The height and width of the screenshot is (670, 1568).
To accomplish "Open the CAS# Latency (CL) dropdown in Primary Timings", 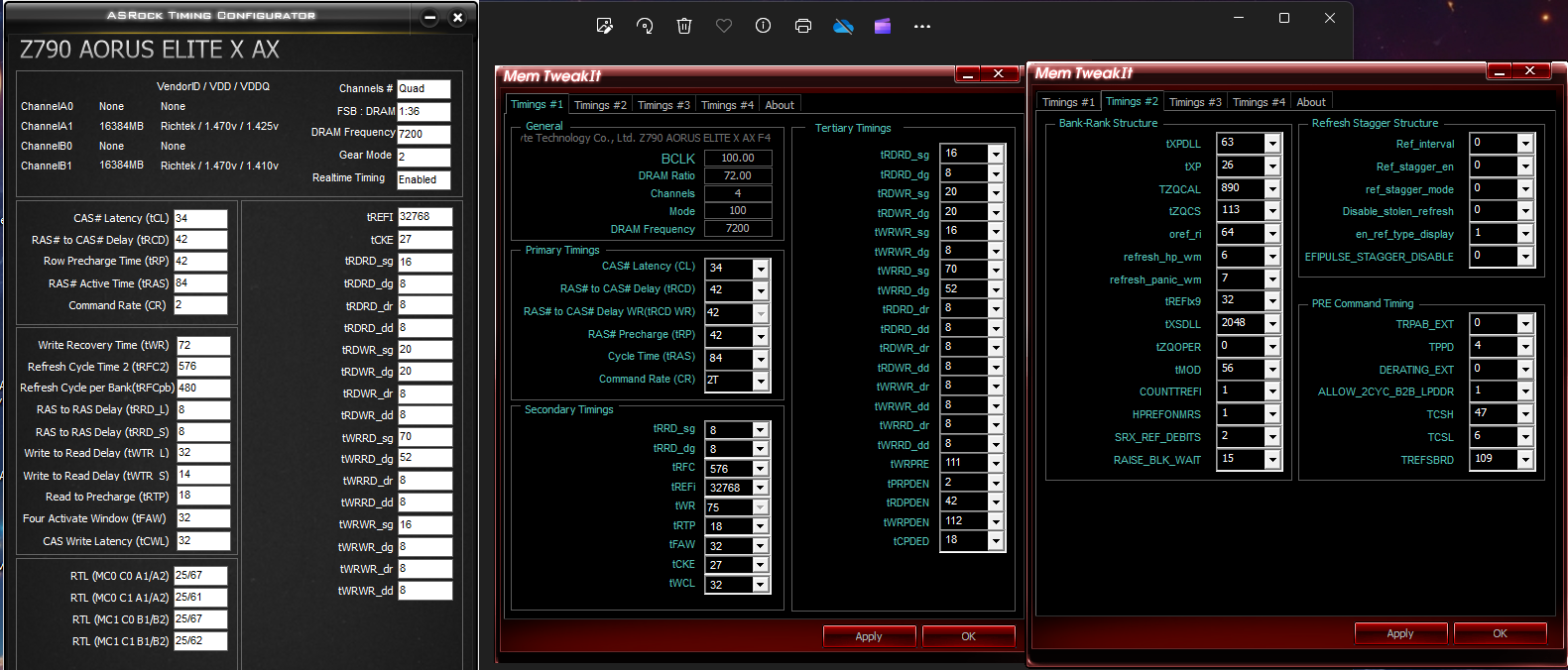I will [761, 269].
